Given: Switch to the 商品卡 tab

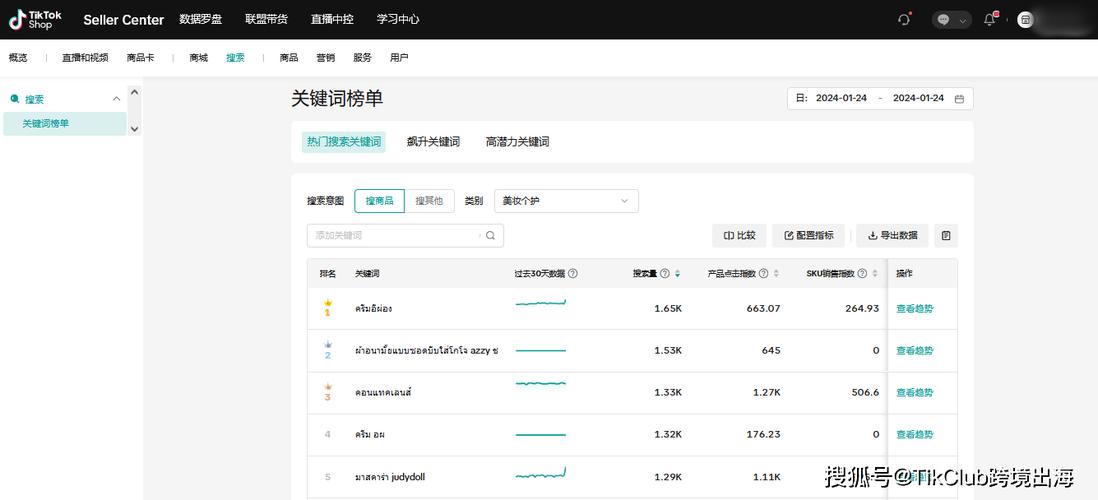Looking at the screenshot, I should [x=140, y=58].
